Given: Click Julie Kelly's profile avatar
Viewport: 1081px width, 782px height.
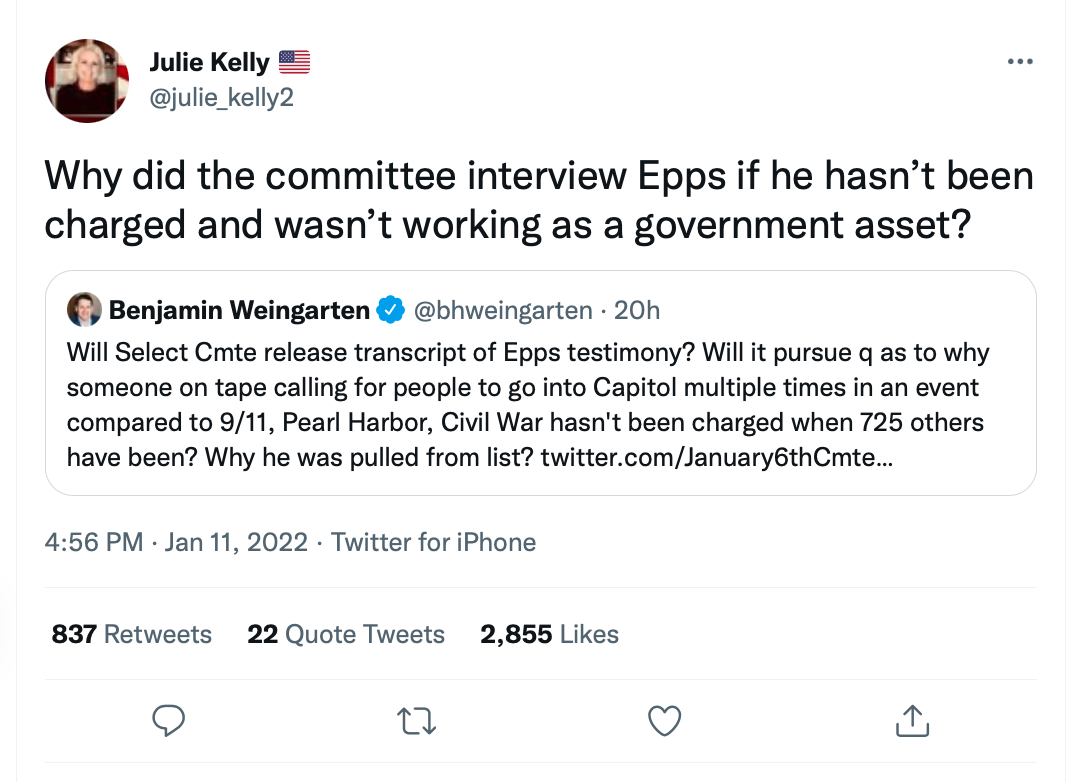Looking at the screenshot, I should (88, 81).
